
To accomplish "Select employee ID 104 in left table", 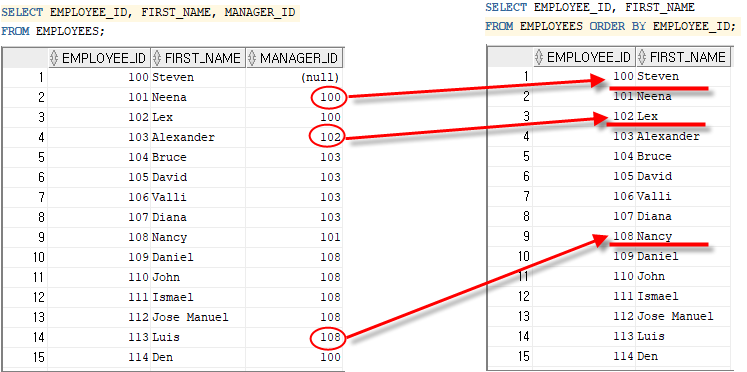I will point(139,158).
